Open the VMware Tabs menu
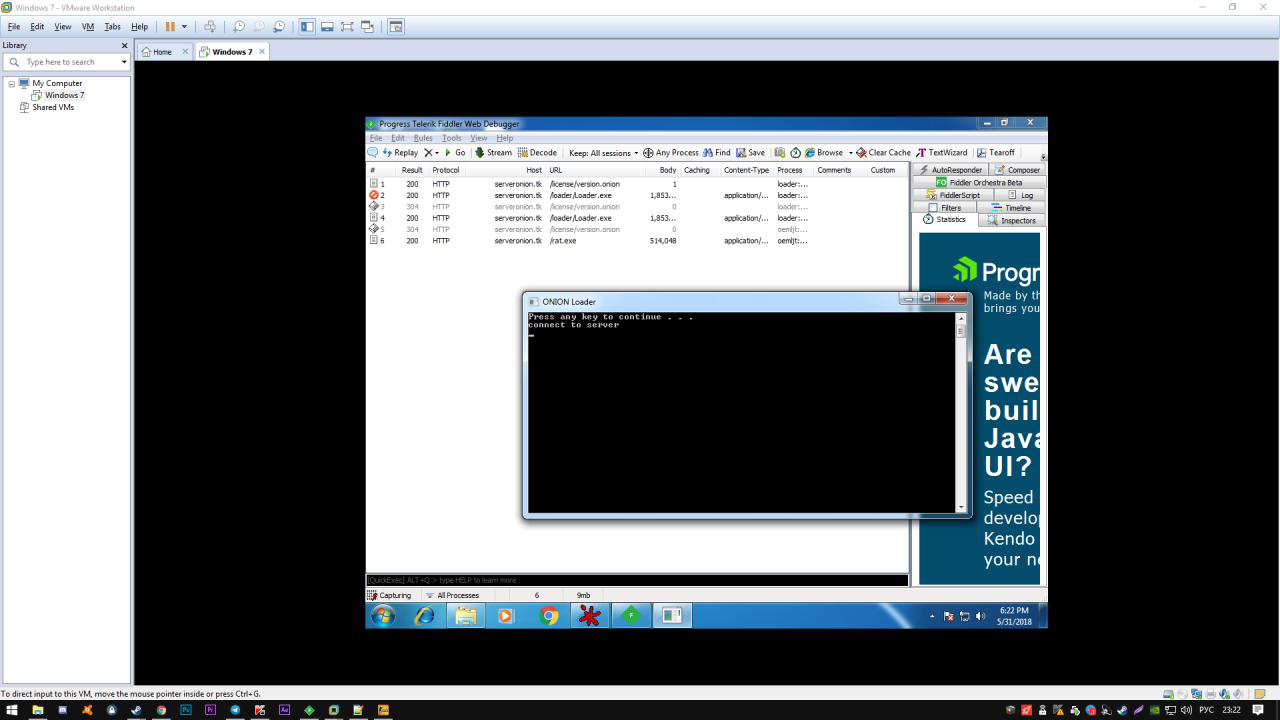The image size is (1280, 720). click(x=112, y=27)
